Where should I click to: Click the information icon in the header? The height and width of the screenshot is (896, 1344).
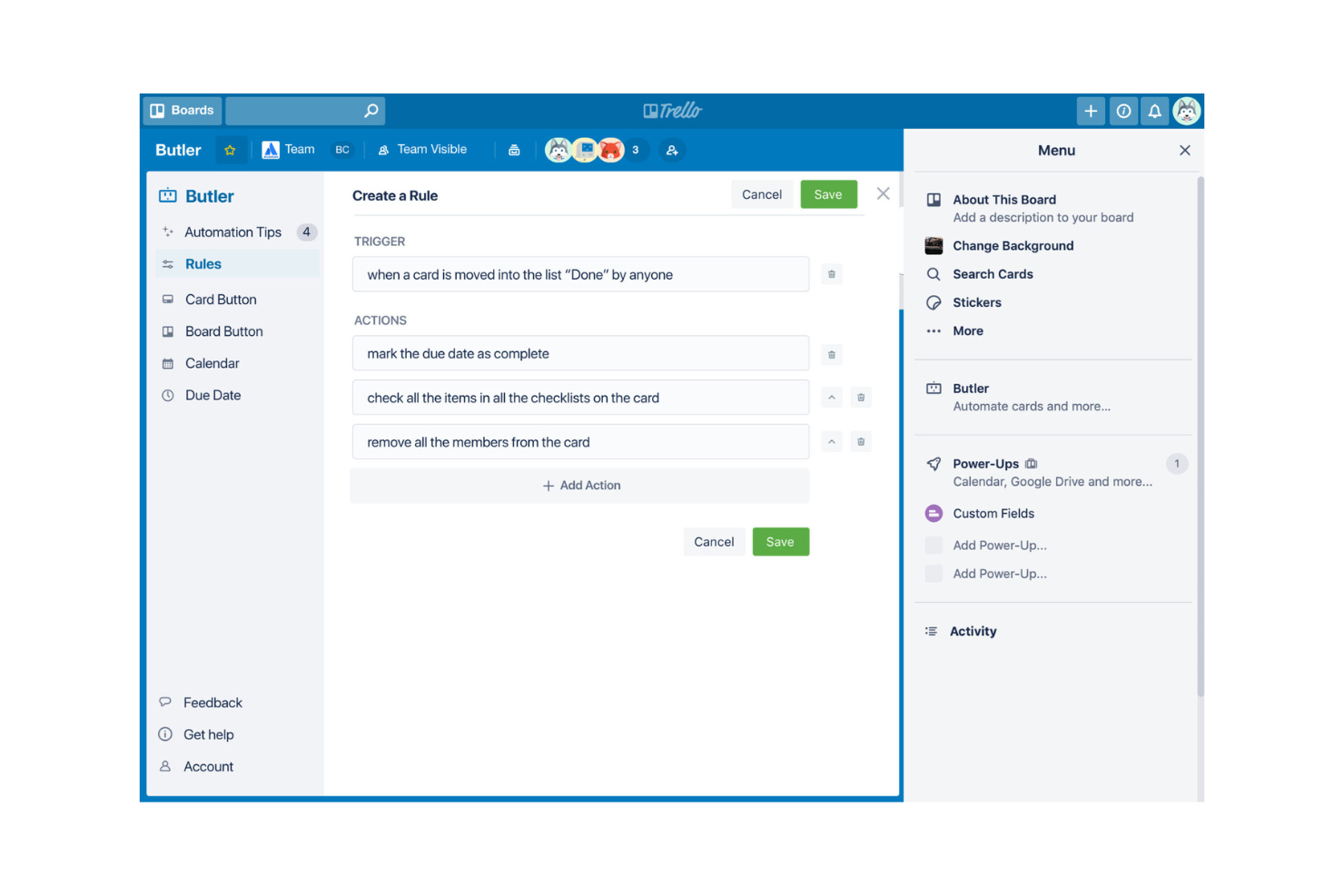click(x=1123, y=110)
